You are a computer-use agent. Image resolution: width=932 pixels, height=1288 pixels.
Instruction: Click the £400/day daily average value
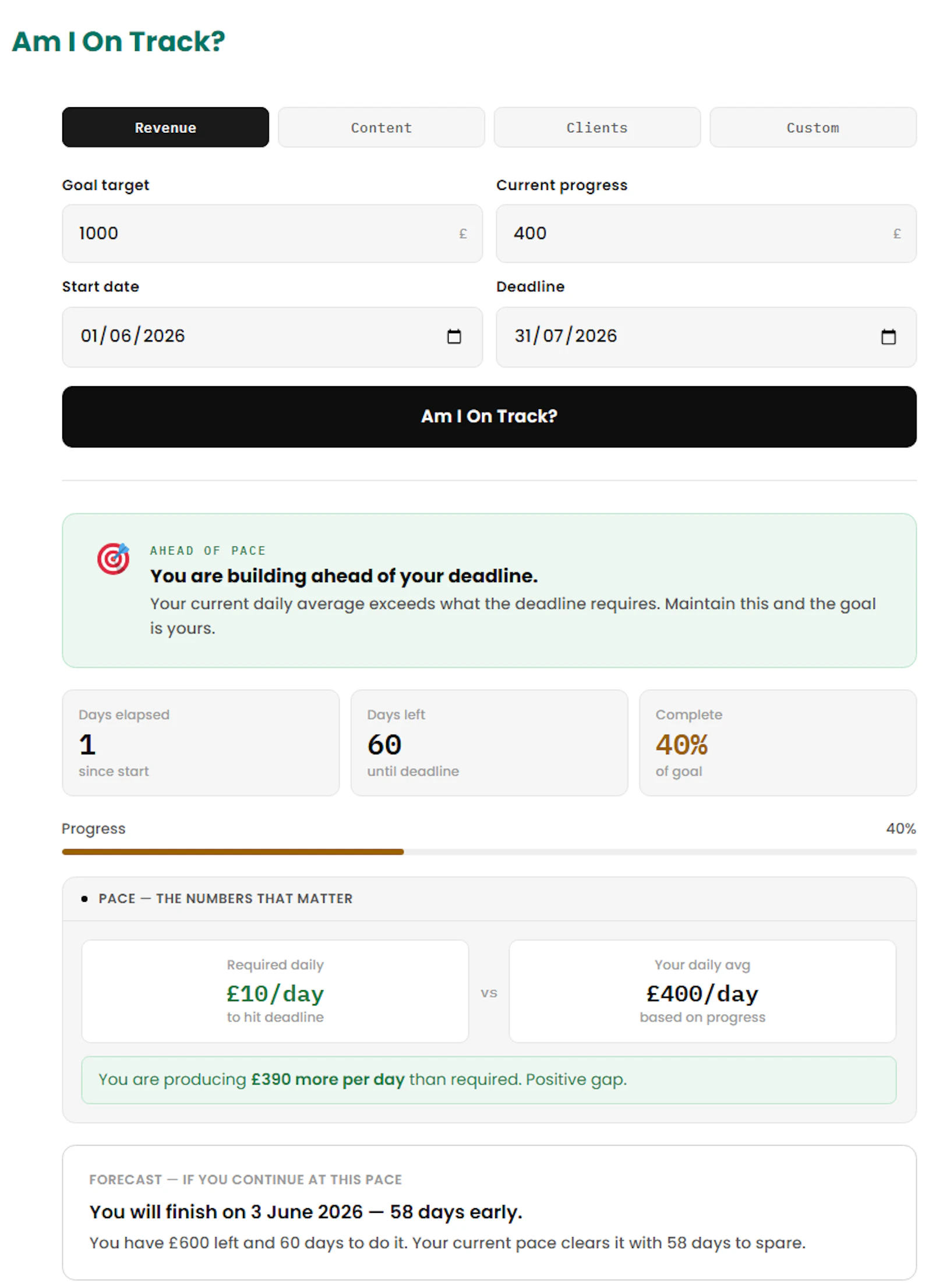click(702, 994)
